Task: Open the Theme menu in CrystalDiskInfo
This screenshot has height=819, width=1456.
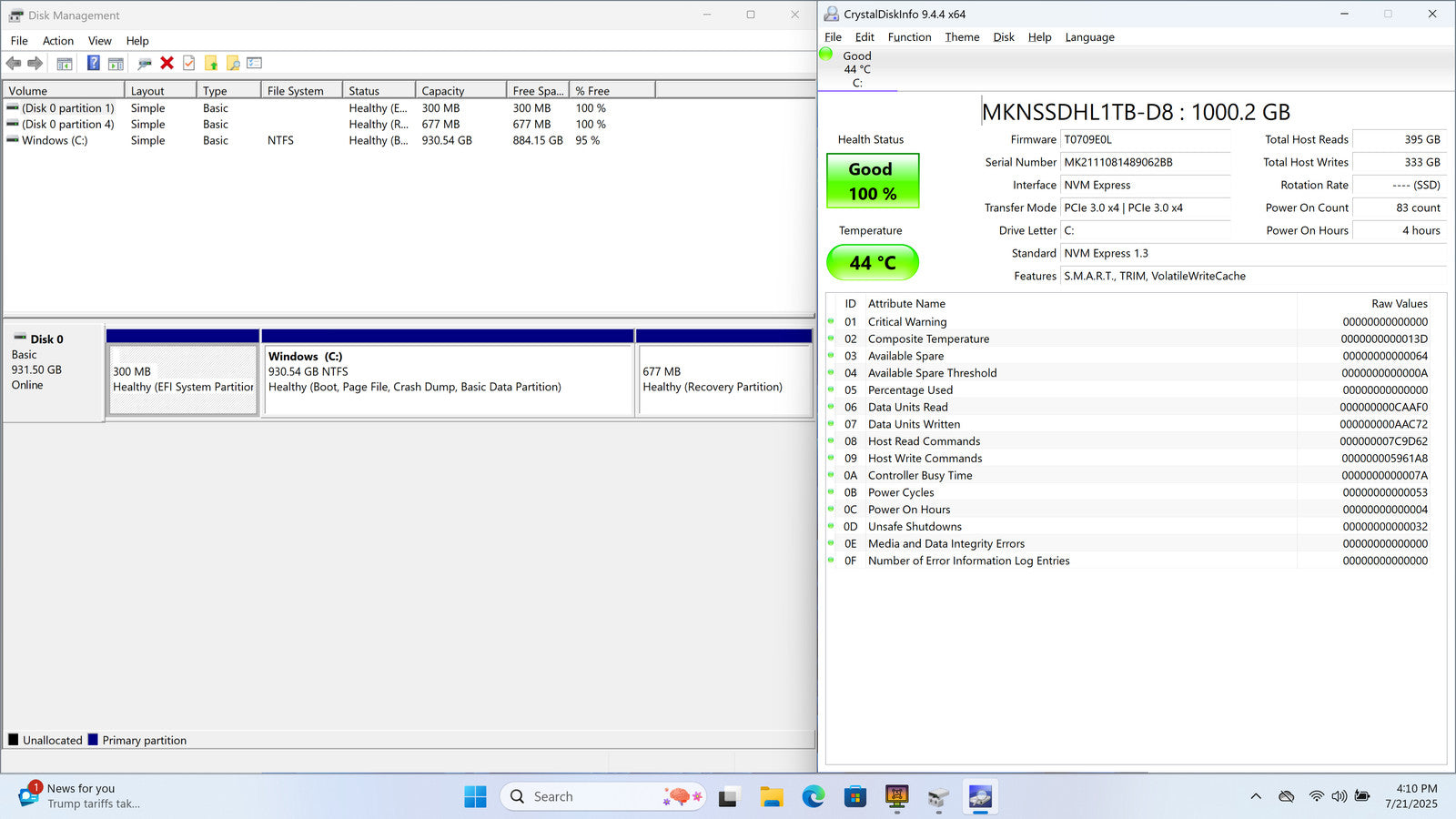Action: (x=962, y=37)
